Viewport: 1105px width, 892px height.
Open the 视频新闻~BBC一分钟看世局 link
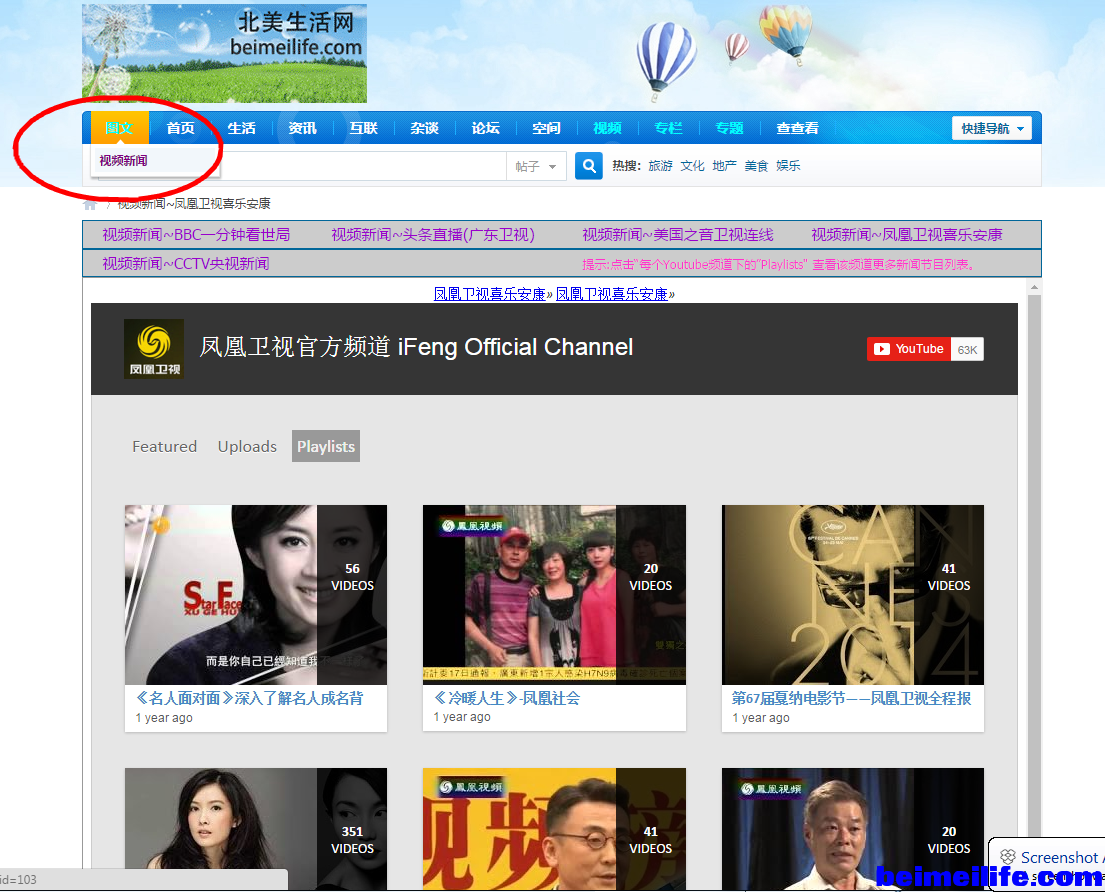pos(196,235)
